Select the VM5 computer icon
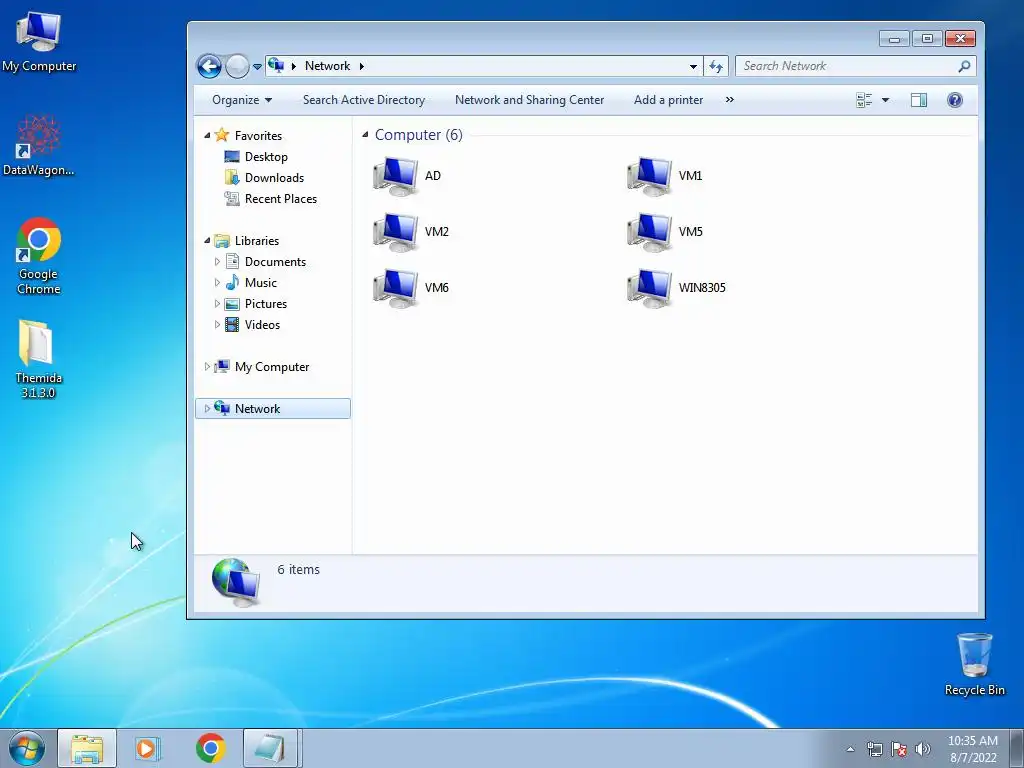The image size is (1024, 768). tap(649, 232)
